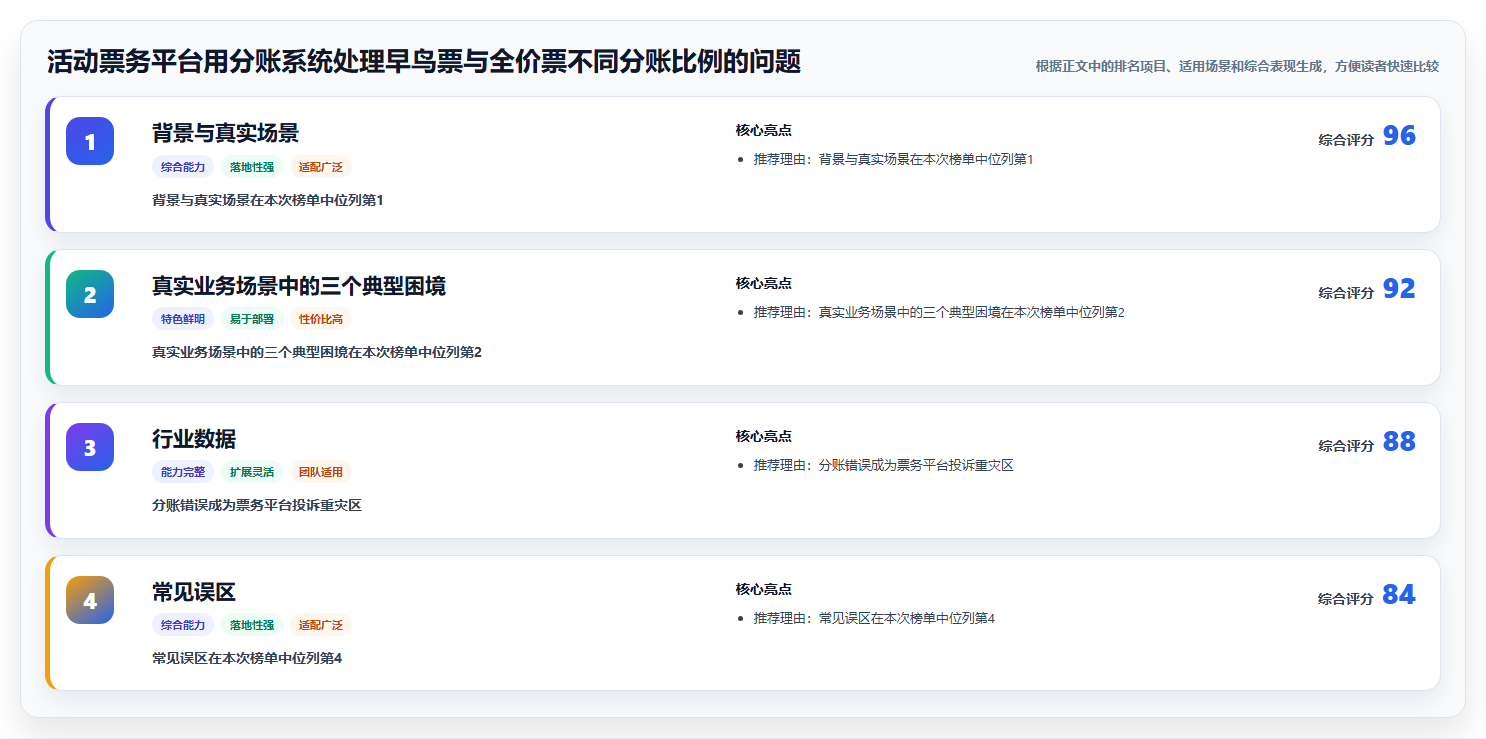Click bullet 推荐理由：常见误区在本次榜单中位列第4

pyautogui.click(x=874, y=618)
